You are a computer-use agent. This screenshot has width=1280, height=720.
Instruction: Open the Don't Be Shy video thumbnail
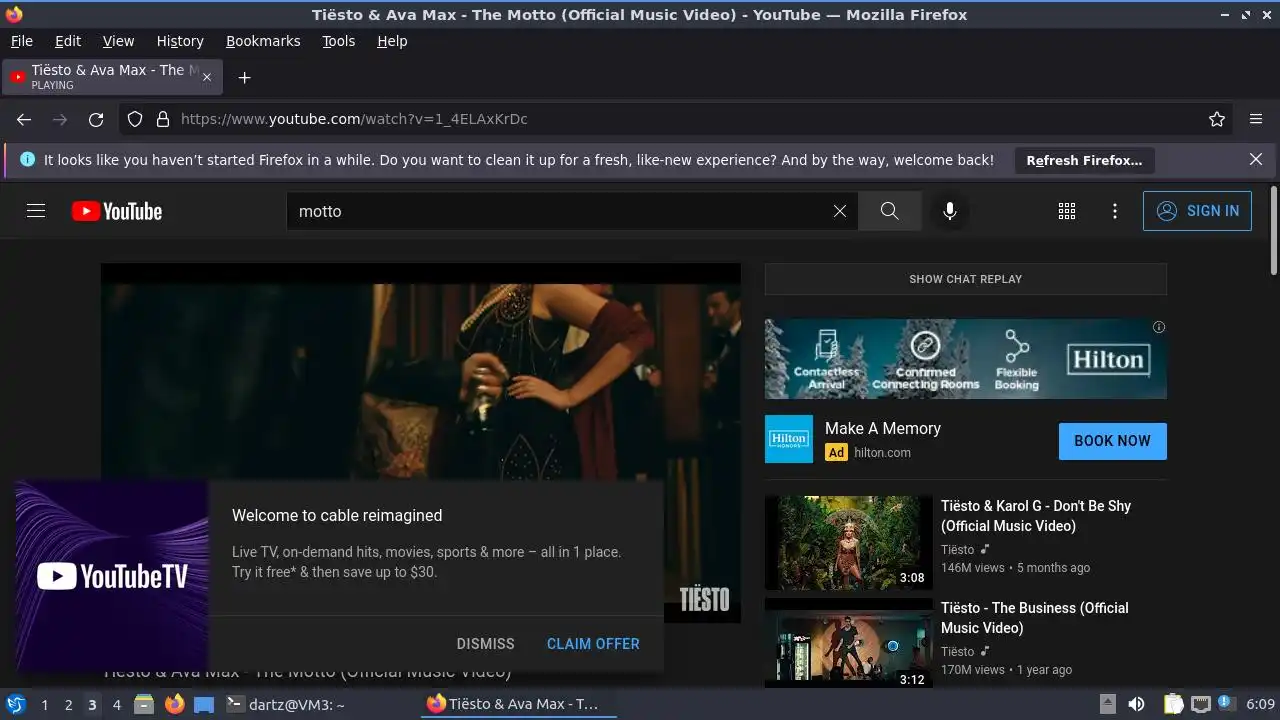point(848,543)
